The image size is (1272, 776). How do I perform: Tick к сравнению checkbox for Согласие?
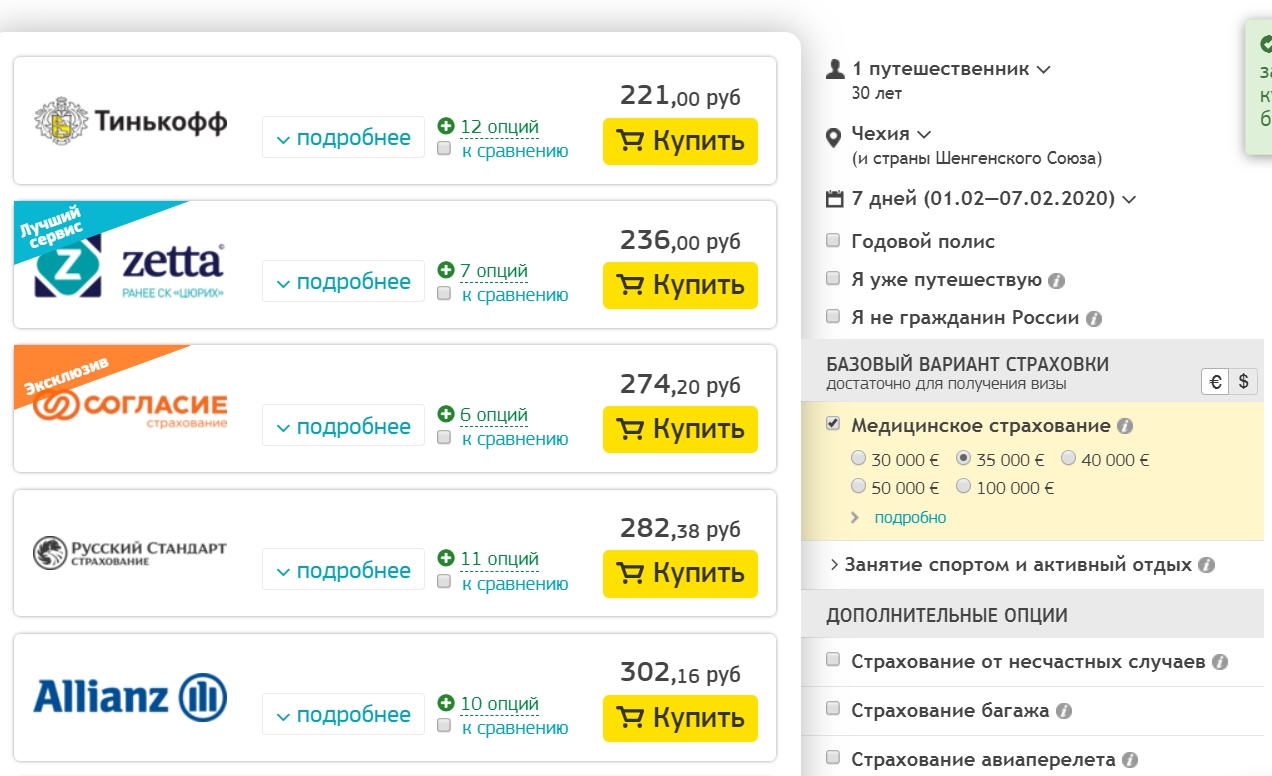[x=444, y=437]
